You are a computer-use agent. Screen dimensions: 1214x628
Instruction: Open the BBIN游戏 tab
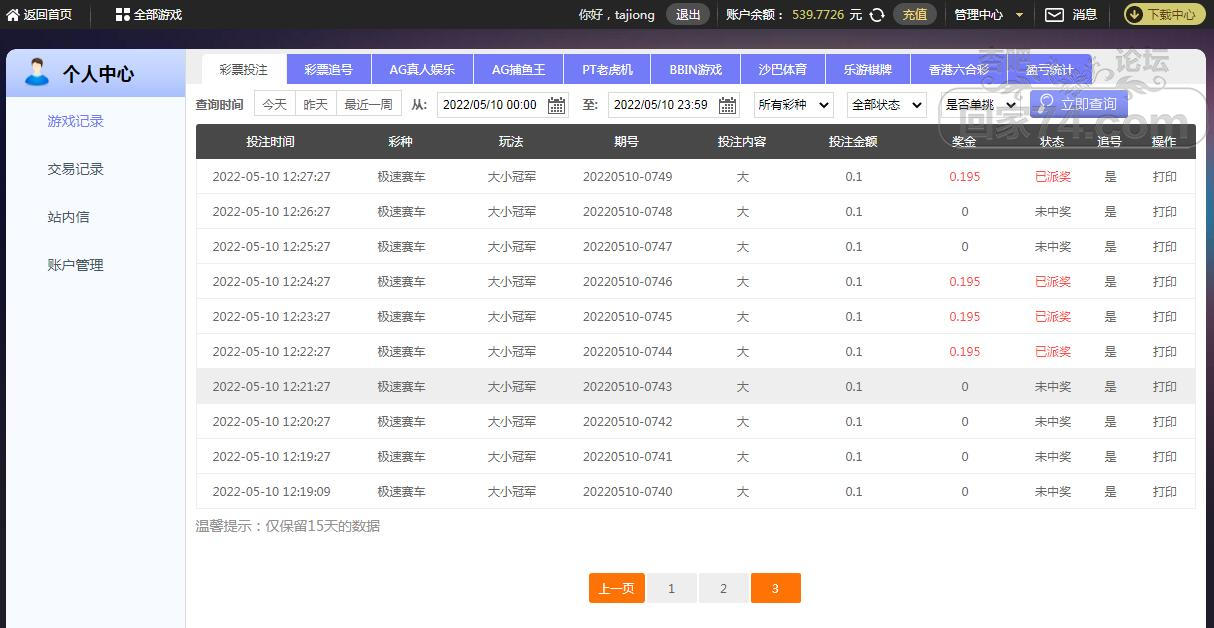point(696,69)
